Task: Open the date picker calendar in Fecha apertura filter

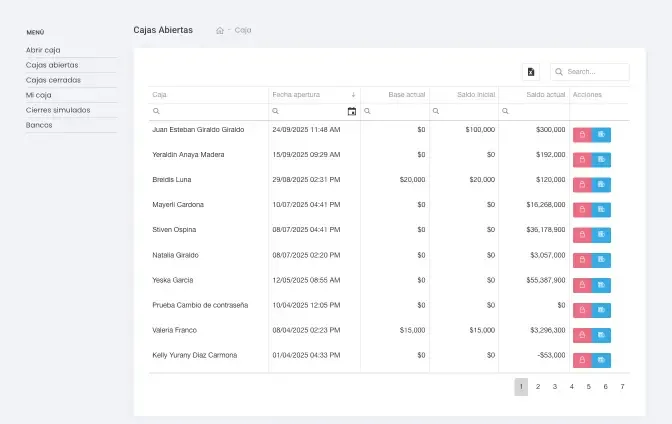Action: pos(352,111)
